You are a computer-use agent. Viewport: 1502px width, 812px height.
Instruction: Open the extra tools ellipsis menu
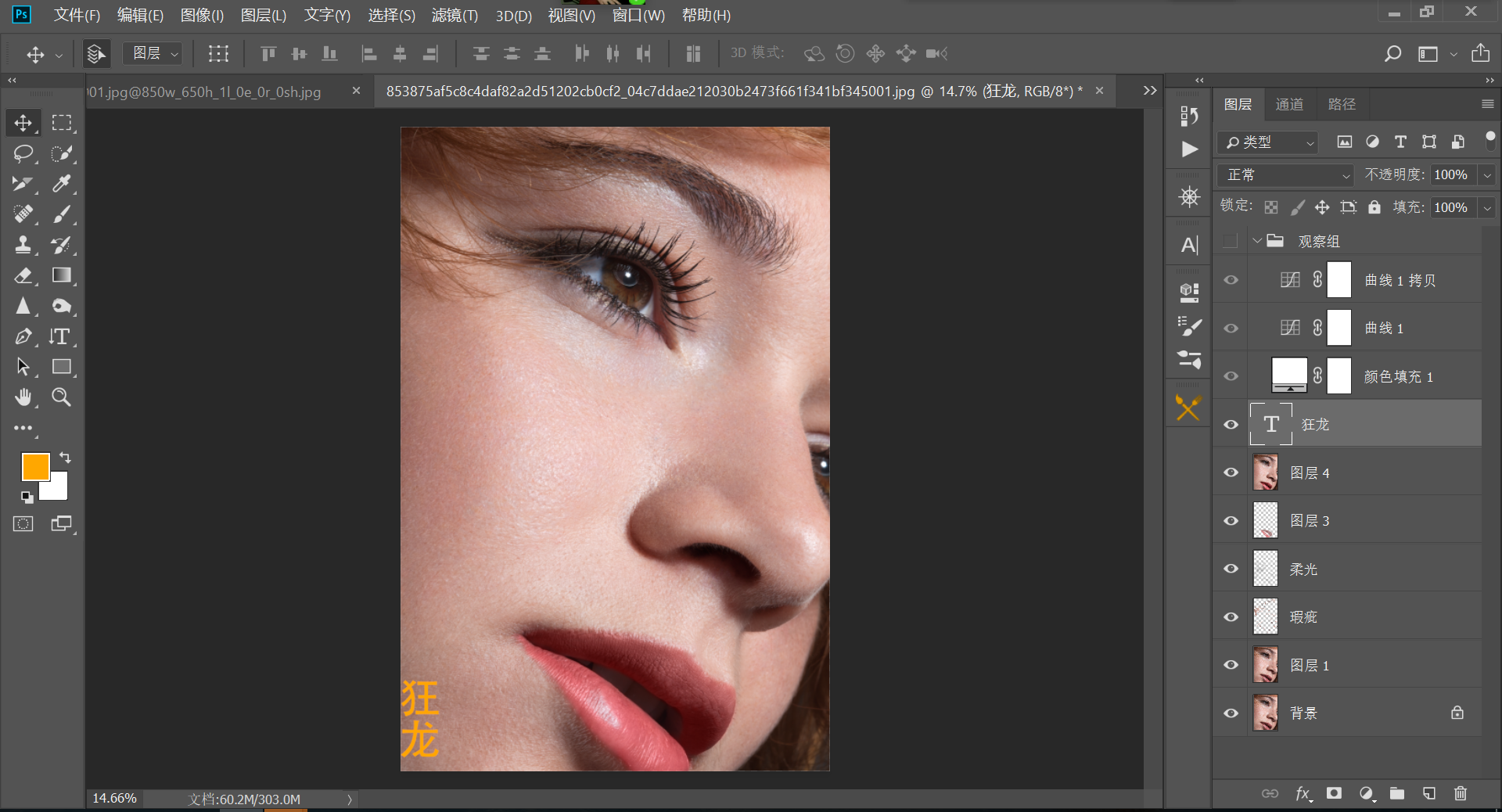pyautogui.click(x=23, y=428)
